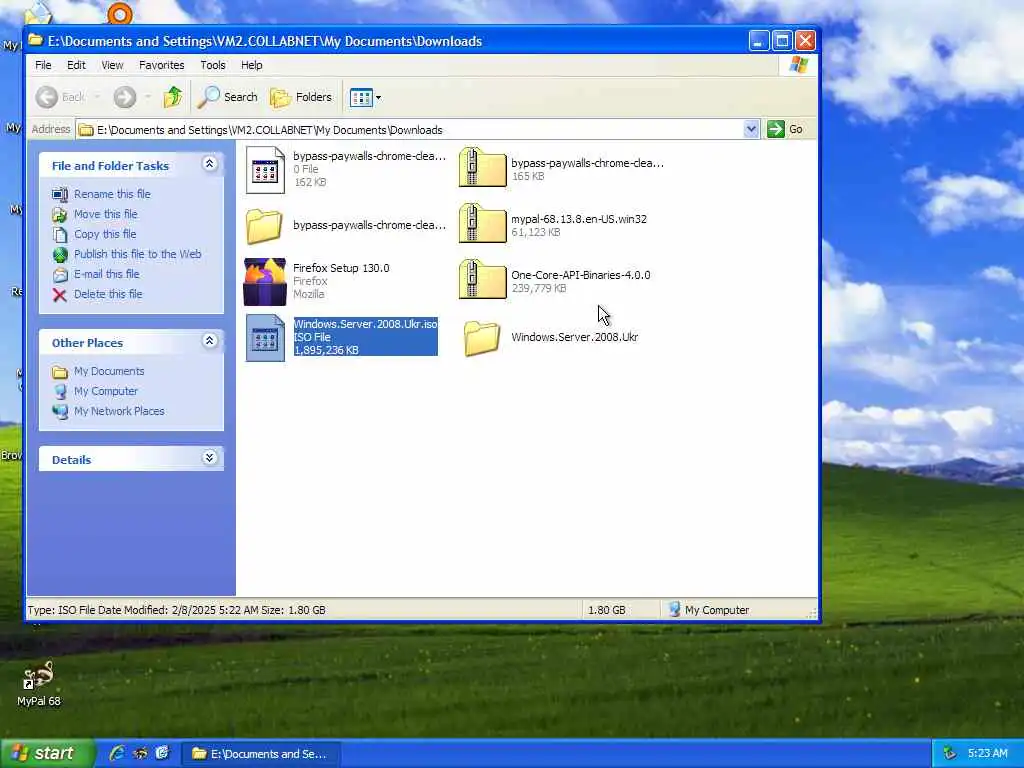
Task: Click the 1.80 GB status bar entry
Action: click(607, 610)
